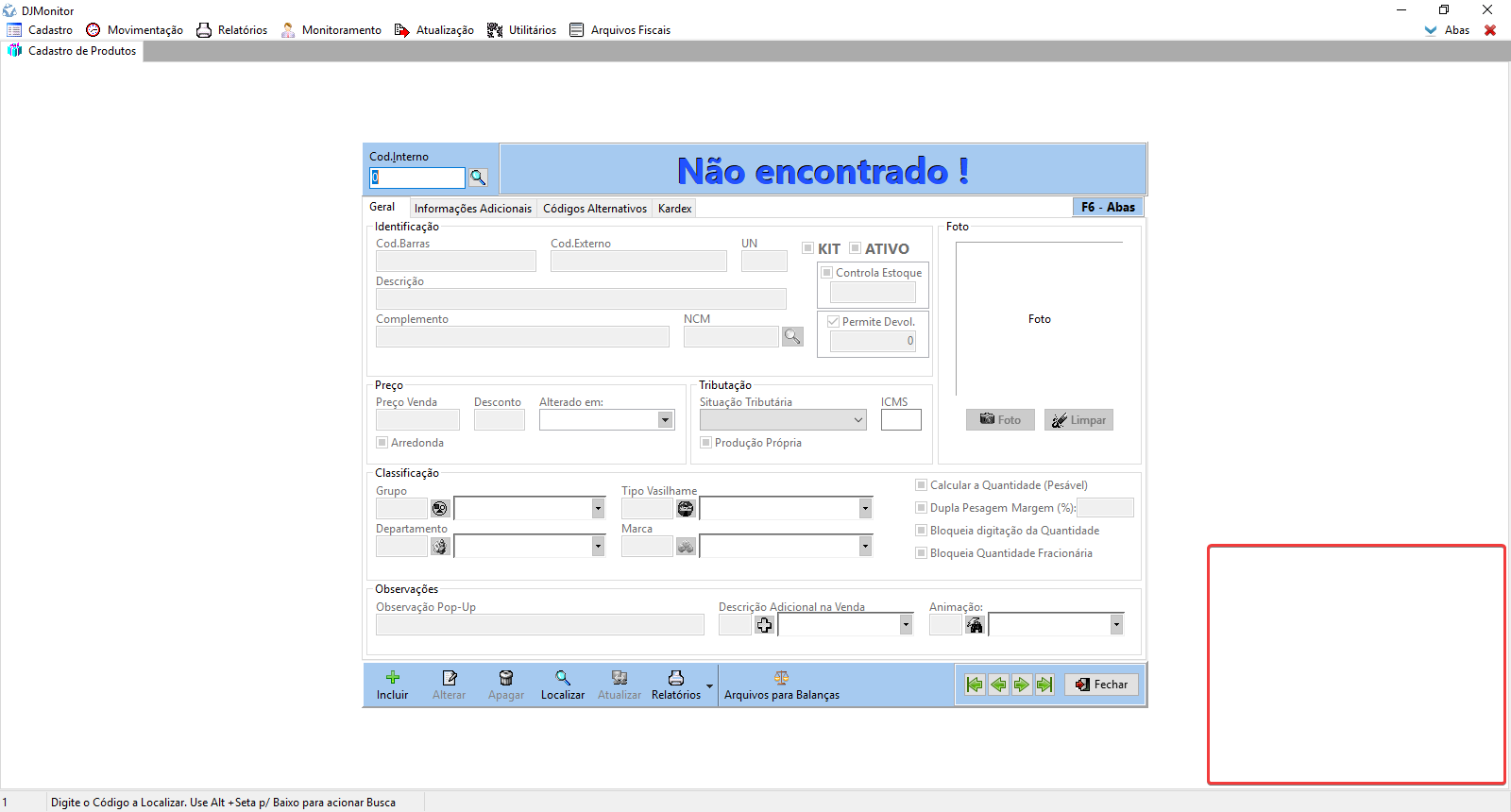Go to previous record arrow
The width and height of the screenshot is (1511, 812).
(998, 685)
